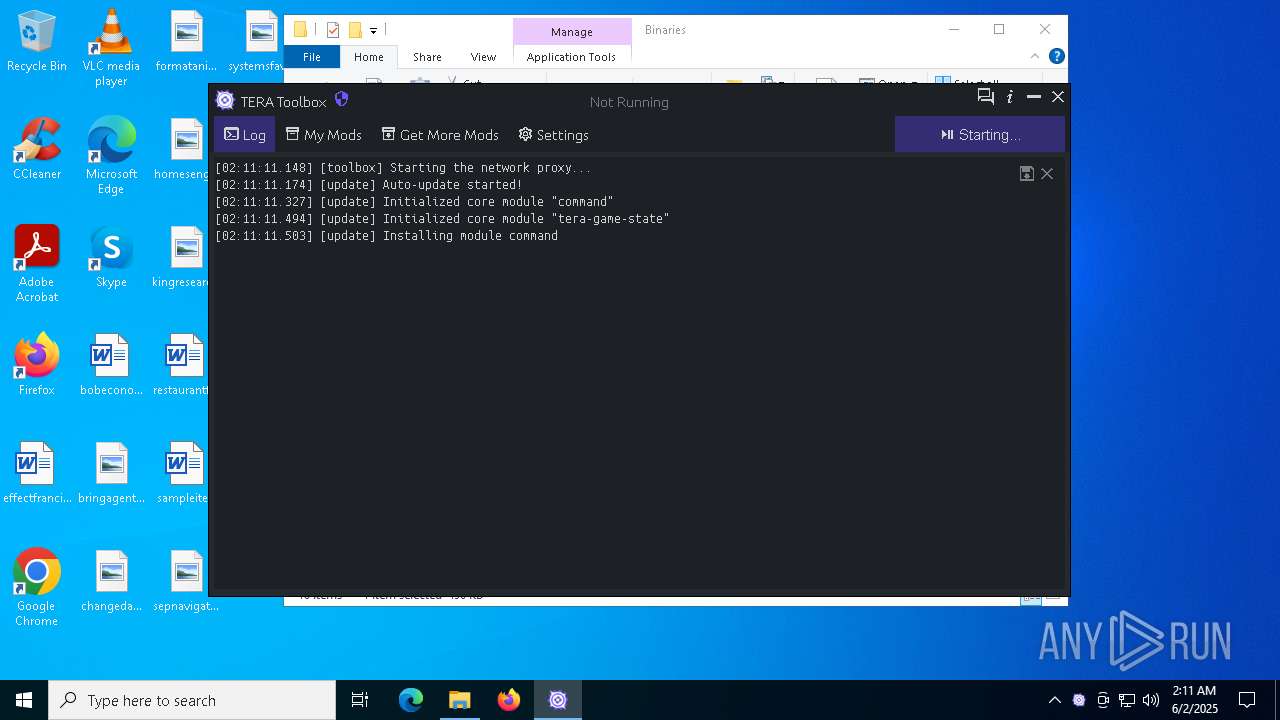
Task: Click the network icon in system tray
Action: (x=1127, y=700)
